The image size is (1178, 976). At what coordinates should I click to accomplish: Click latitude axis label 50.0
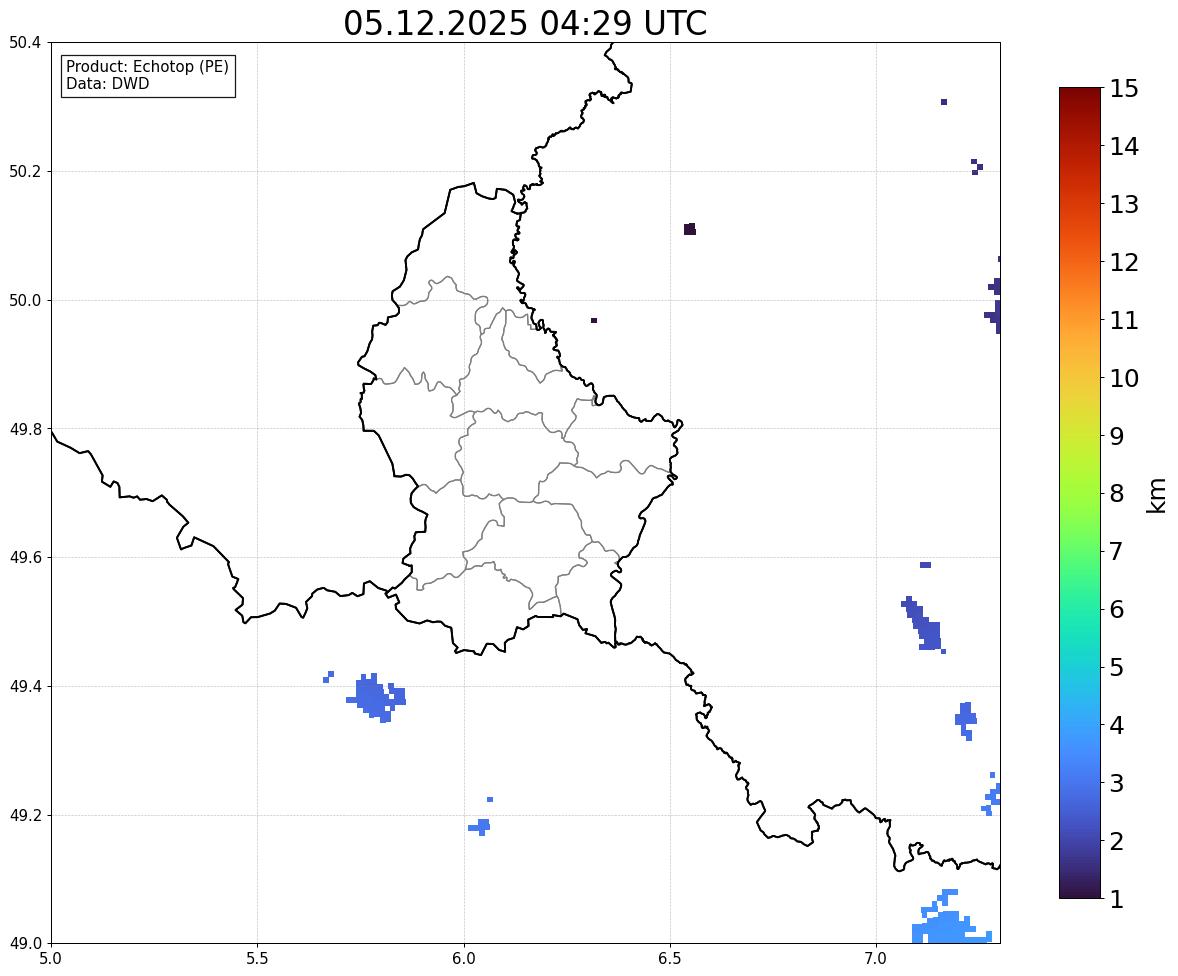tap(25, 301)
